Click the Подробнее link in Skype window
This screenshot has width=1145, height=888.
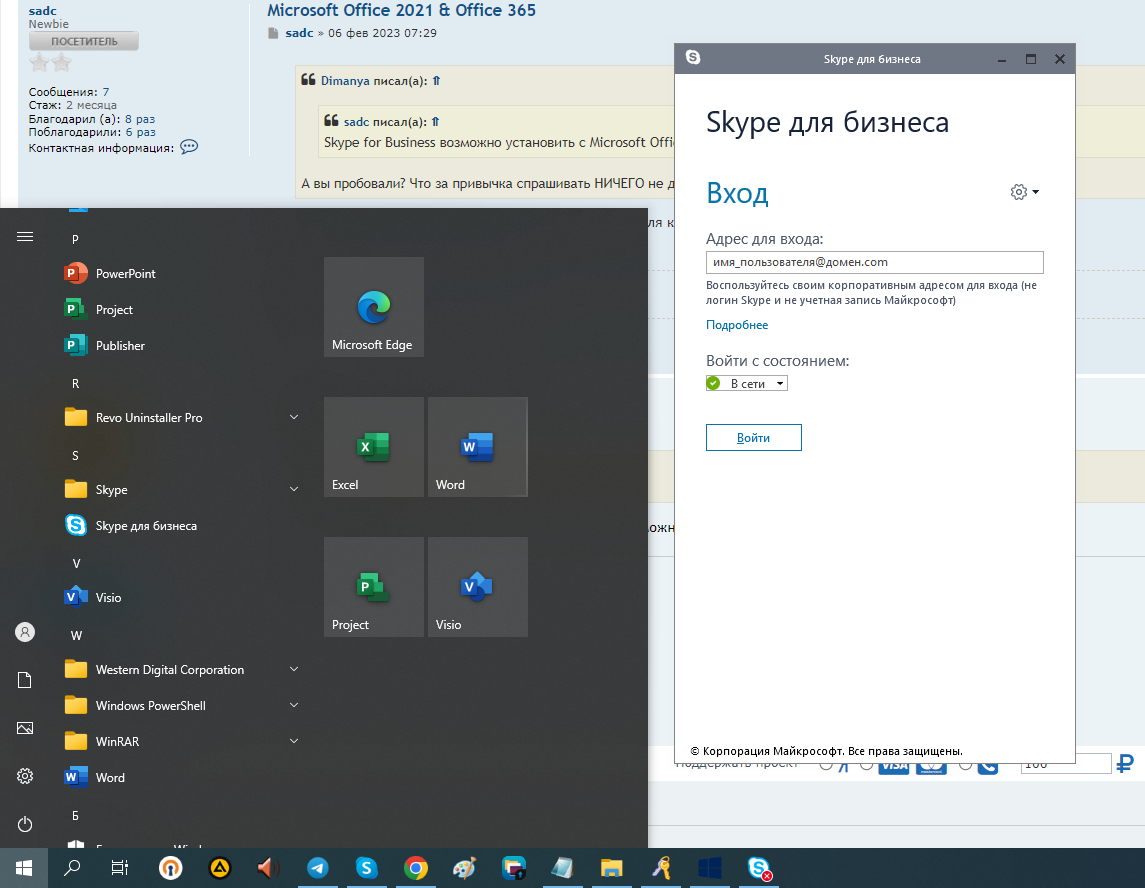click(x=737, y=325)
